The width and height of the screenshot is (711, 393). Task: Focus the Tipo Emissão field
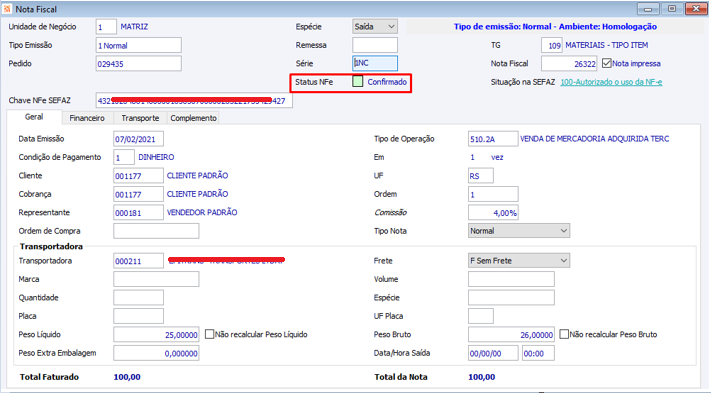[x=139, y=45]
